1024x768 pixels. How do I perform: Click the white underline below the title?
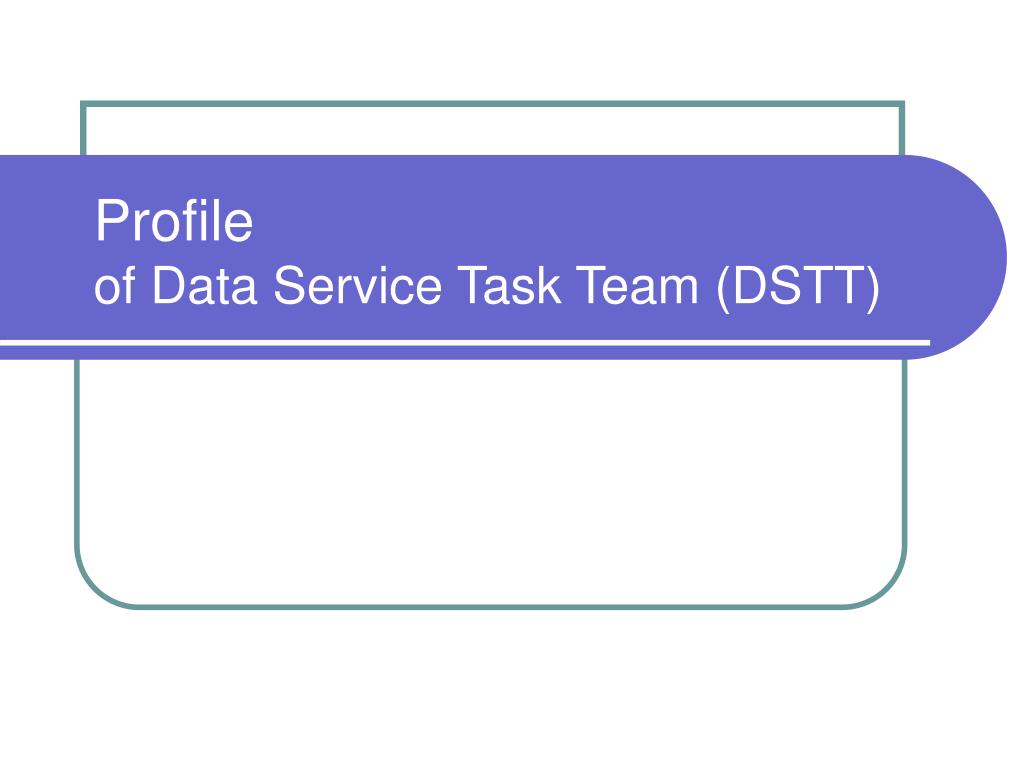(465, 343)
